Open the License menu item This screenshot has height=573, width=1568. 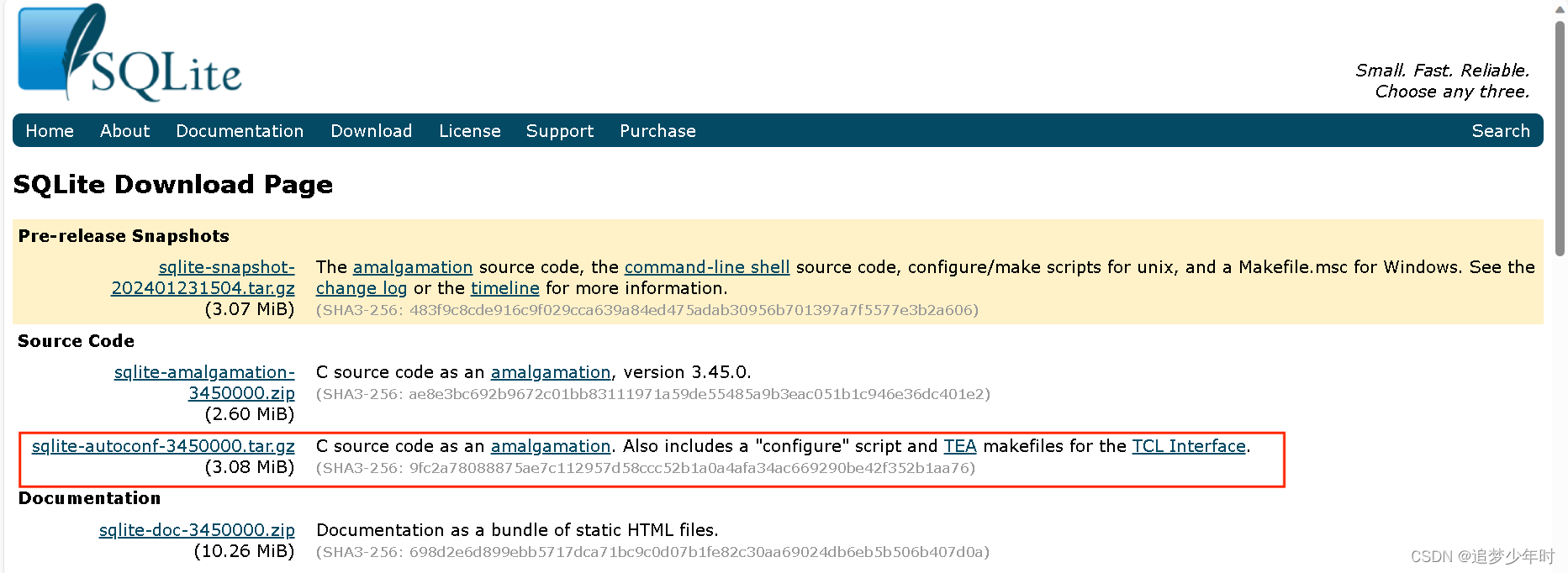pyautogui.click(x=469, y=131)
